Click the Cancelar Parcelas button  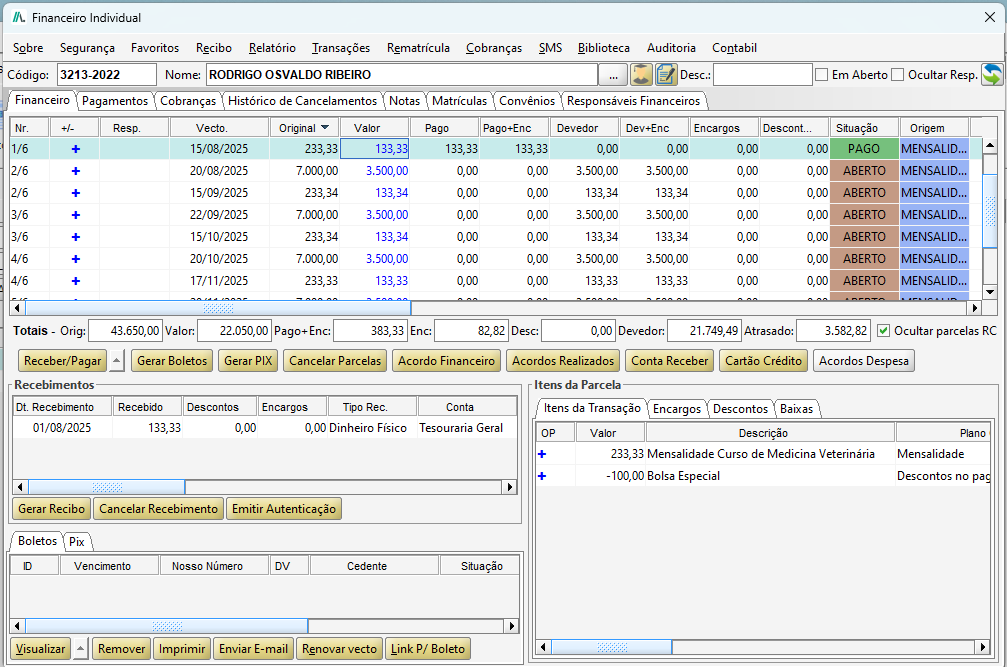coord(335,361)
